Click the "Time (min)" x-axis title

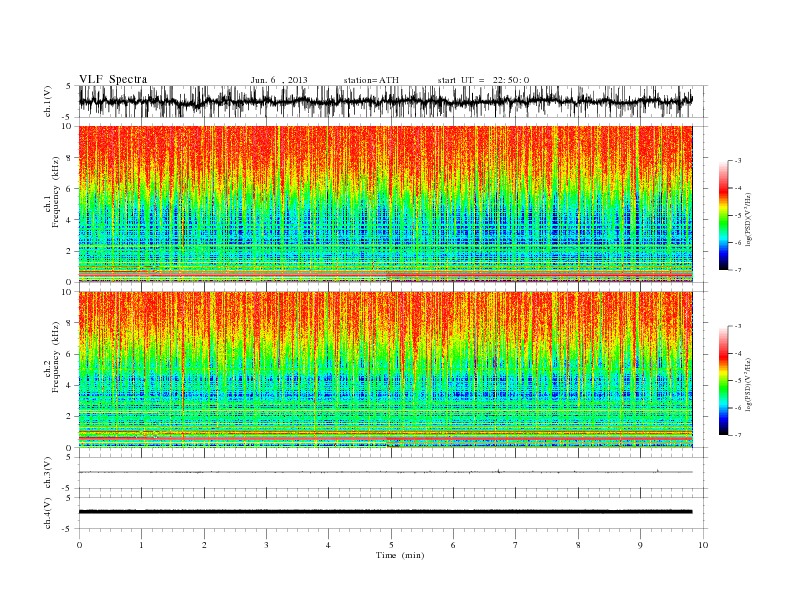click(400, 555)
